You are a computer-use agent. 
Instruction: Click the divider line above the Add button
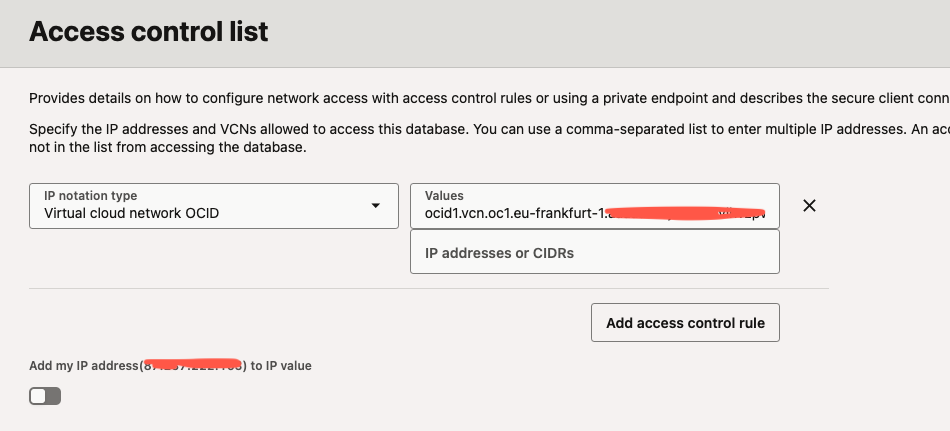pos(428,289)
